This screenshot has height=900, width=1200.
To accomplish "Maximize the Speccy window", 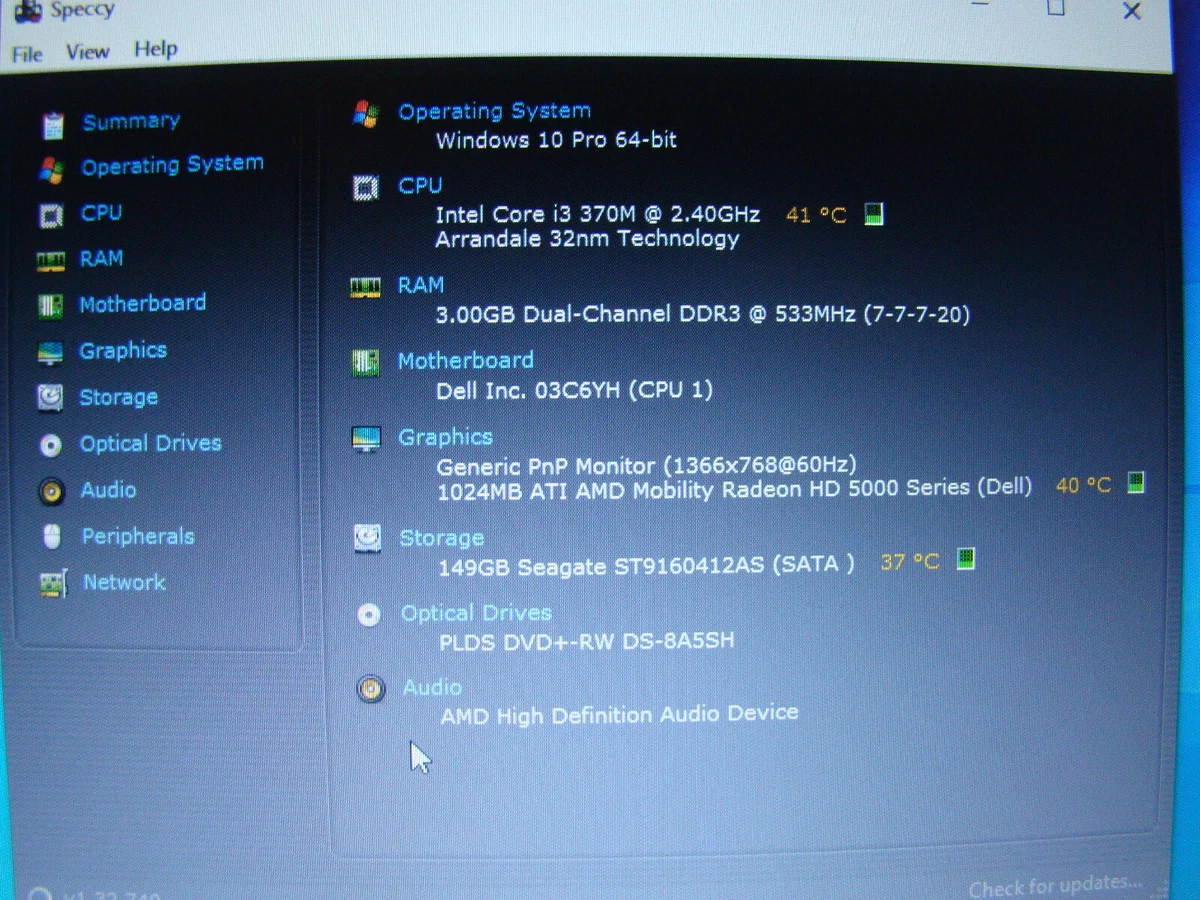I will 1056,9.
